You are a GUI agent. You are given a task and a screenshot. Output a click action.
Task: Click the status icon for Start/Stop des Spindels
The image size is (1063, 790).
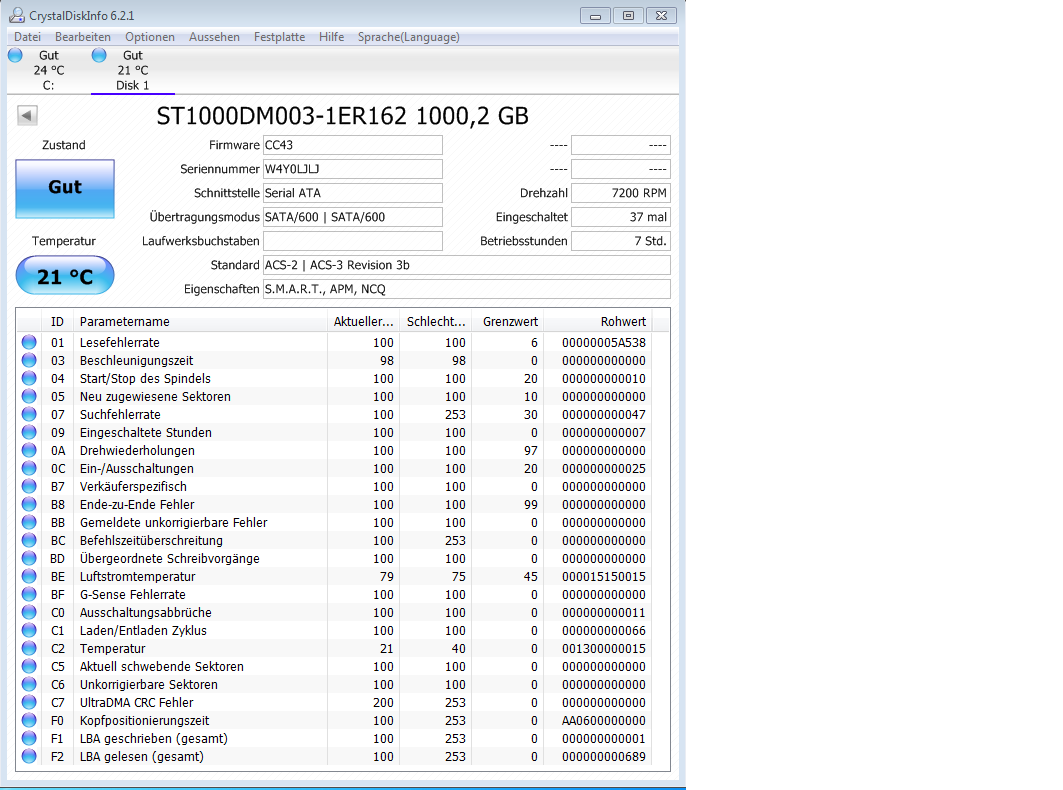coord(29,378)
